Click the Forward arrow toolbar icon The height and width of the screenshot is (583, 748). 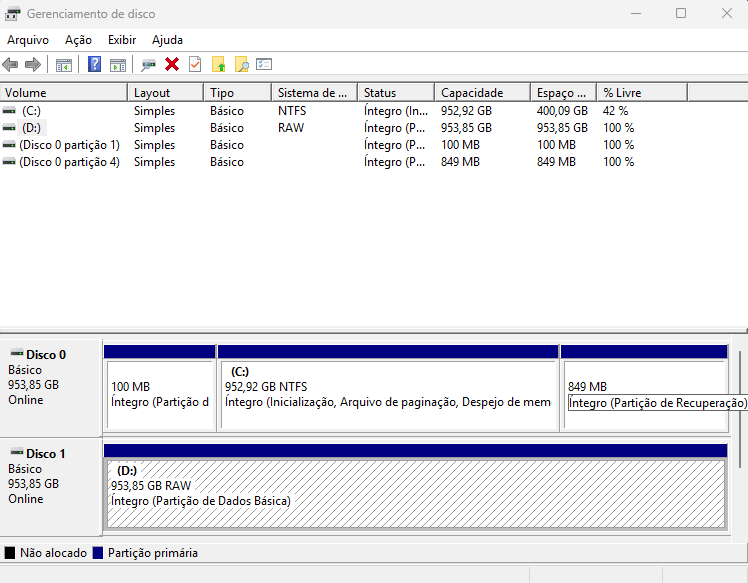pyautogui.click(x=32, y=64)
